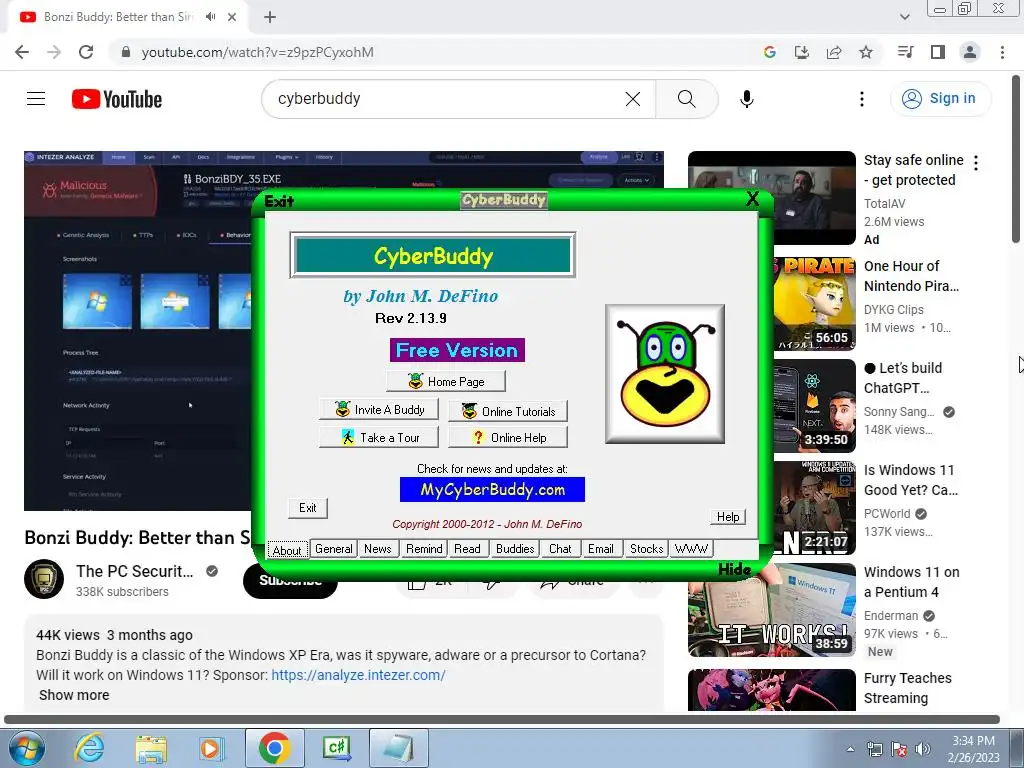Open File Explorer from taskbar
The image size is (1024, 768).
[x=151, y=748]
